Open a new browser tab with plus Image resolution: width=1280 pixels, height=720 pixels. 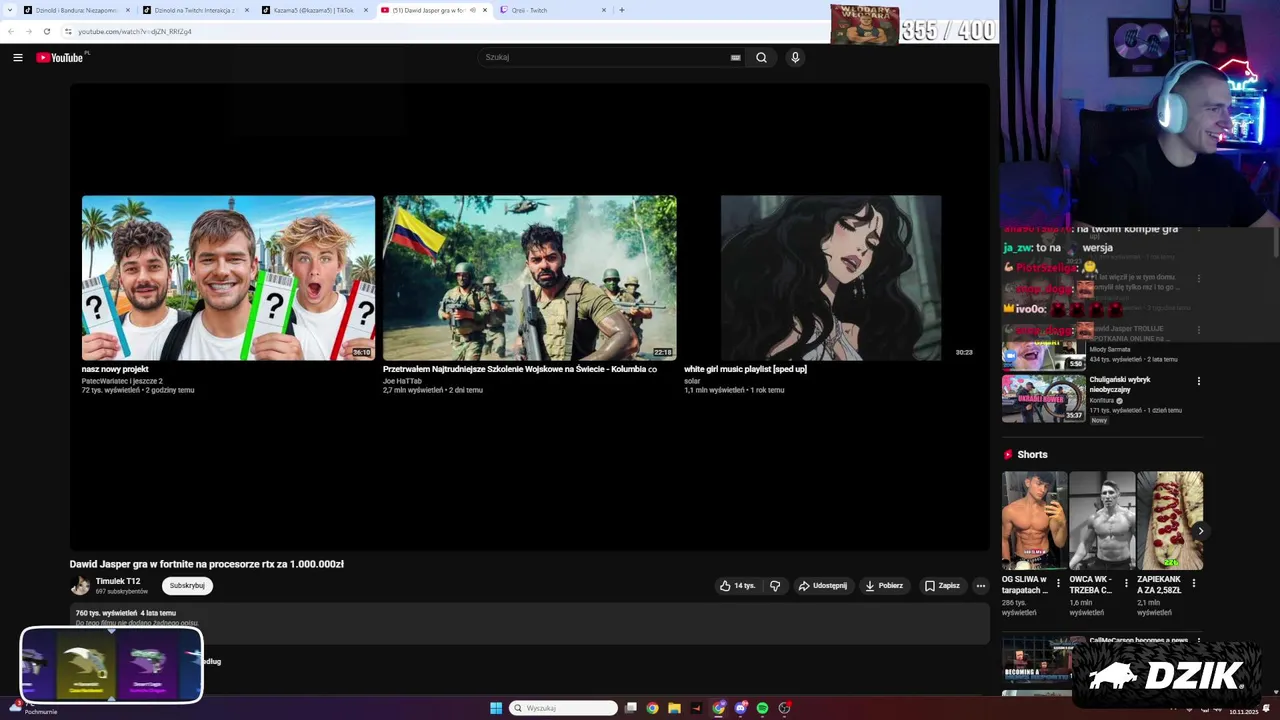coord(622,10)
